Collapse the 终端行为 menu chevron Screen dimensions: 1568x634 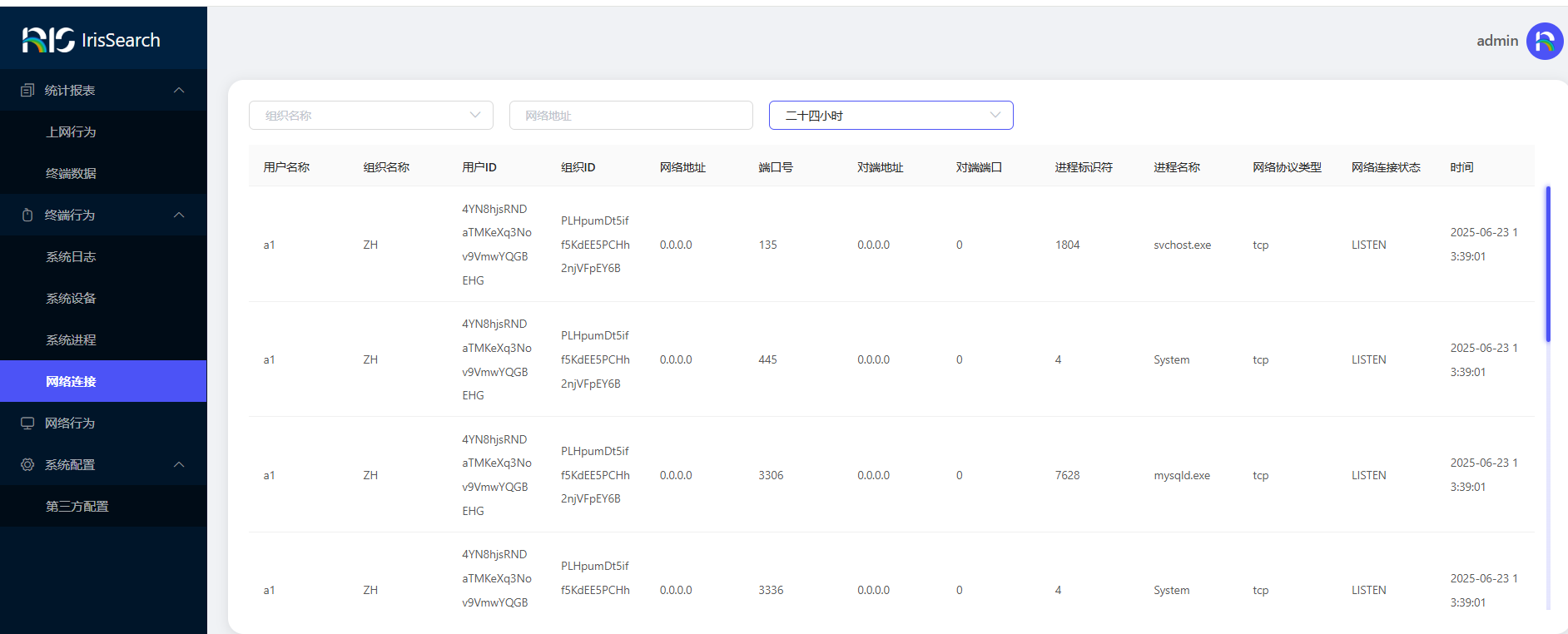pyautogui.click(x=179, y=215)
